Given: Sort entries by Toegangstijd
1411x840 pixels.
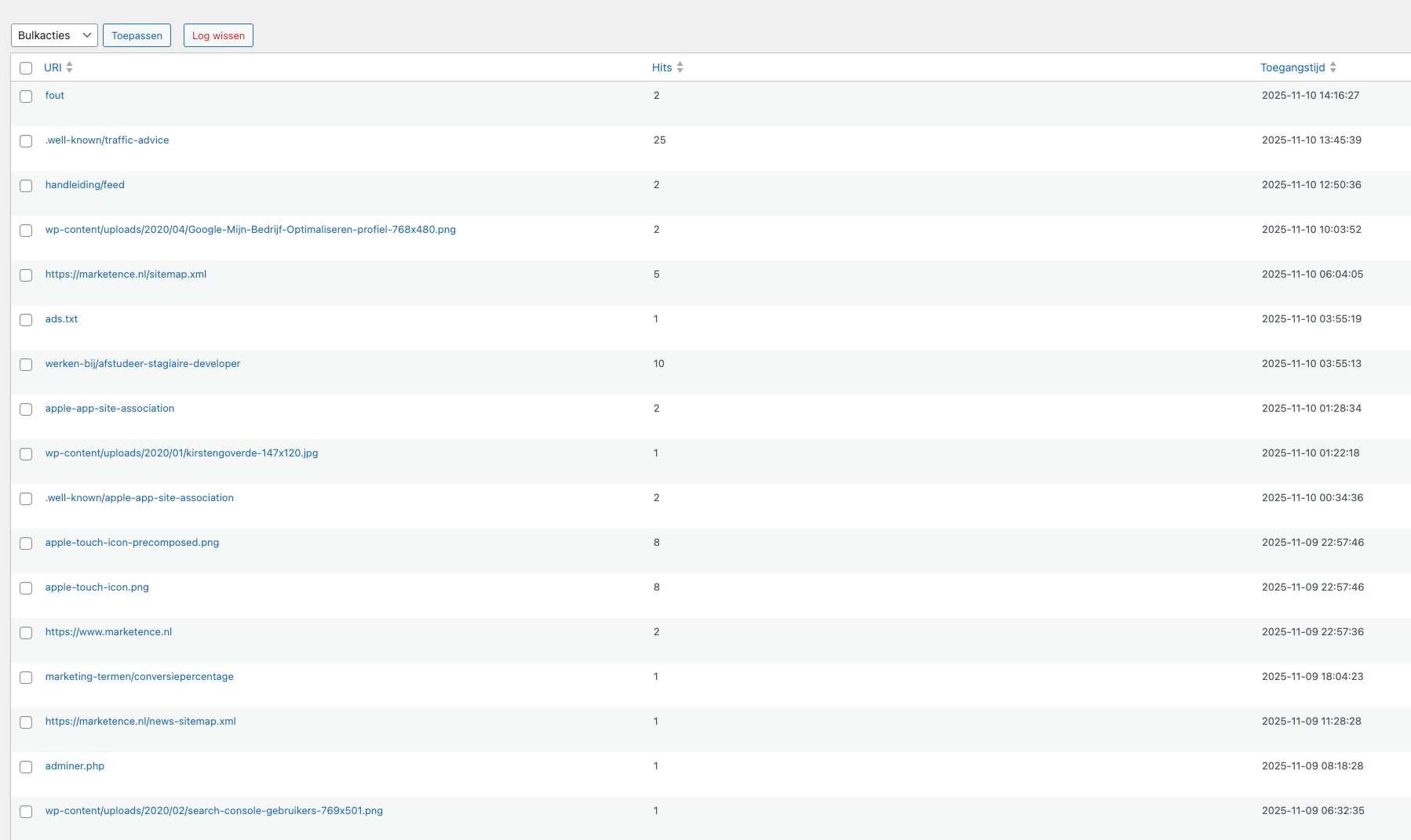Looking at the screenshot, I should (1291, 67).
